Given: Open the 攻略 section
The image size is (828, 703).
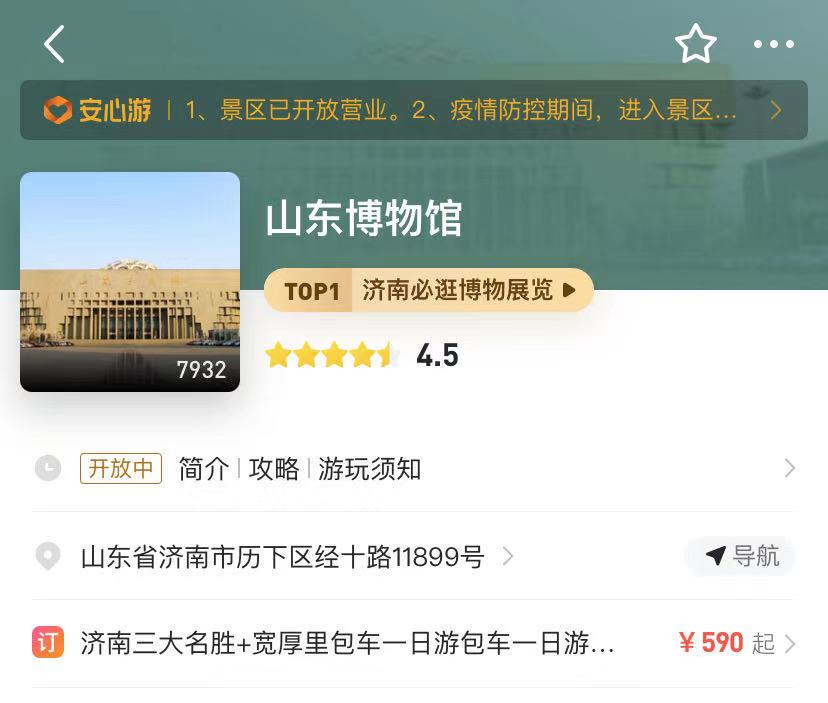Looking at the screenshot, I should click(274, 468).
